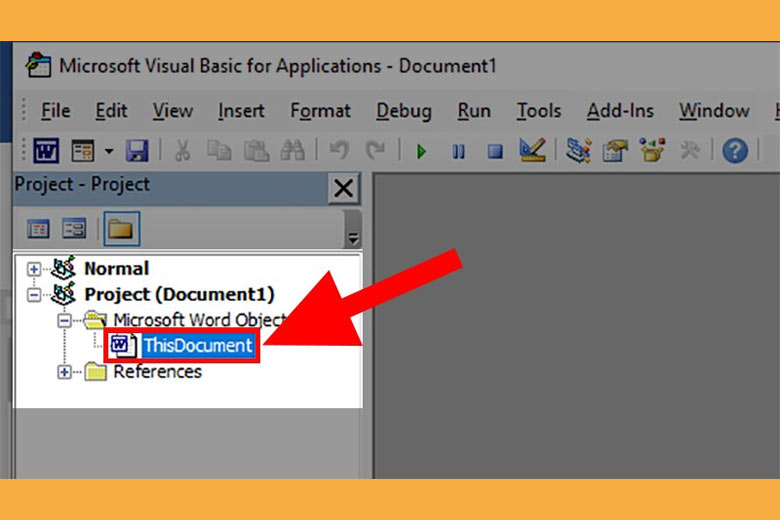Toggle Folders view in Project panel
The width and height of the screenshot is (780, 520).
121,229
